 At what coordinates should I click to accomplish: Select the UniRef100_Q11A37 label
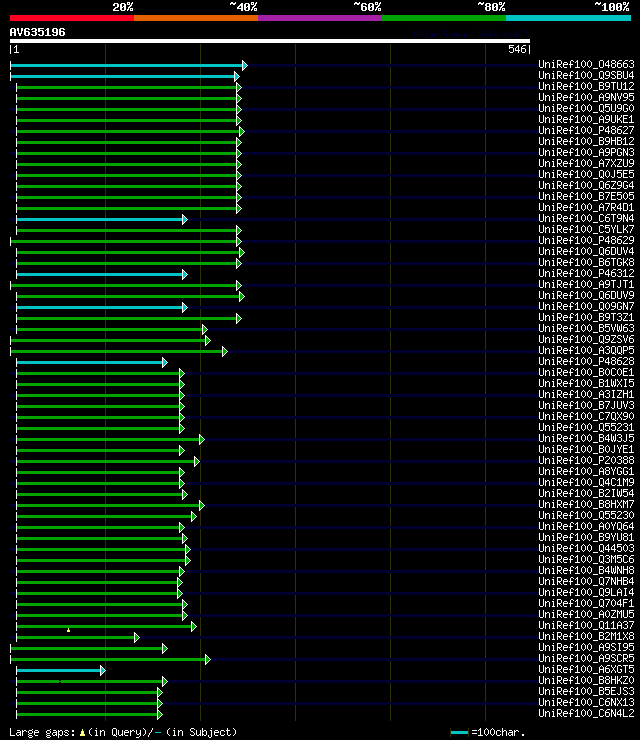point(586,625)
